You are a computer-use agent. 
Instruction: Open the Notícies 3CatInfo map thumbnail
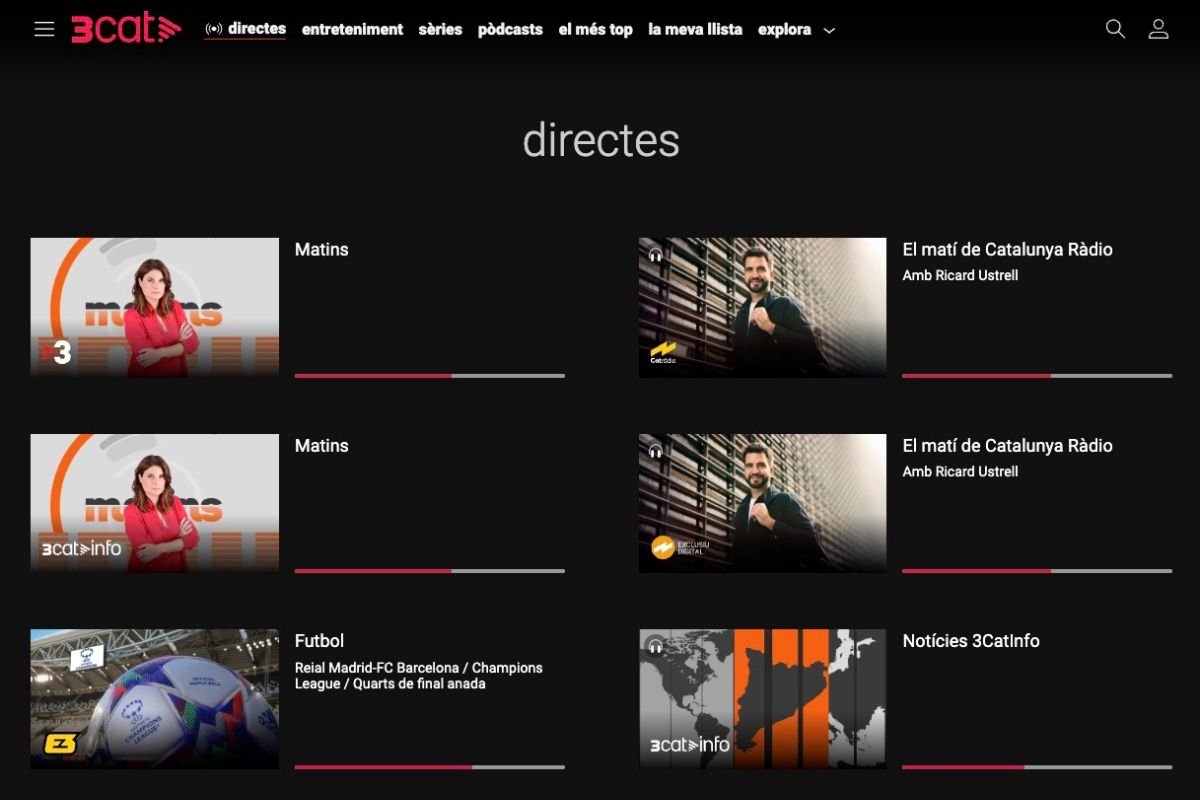[x=762, y=698]
